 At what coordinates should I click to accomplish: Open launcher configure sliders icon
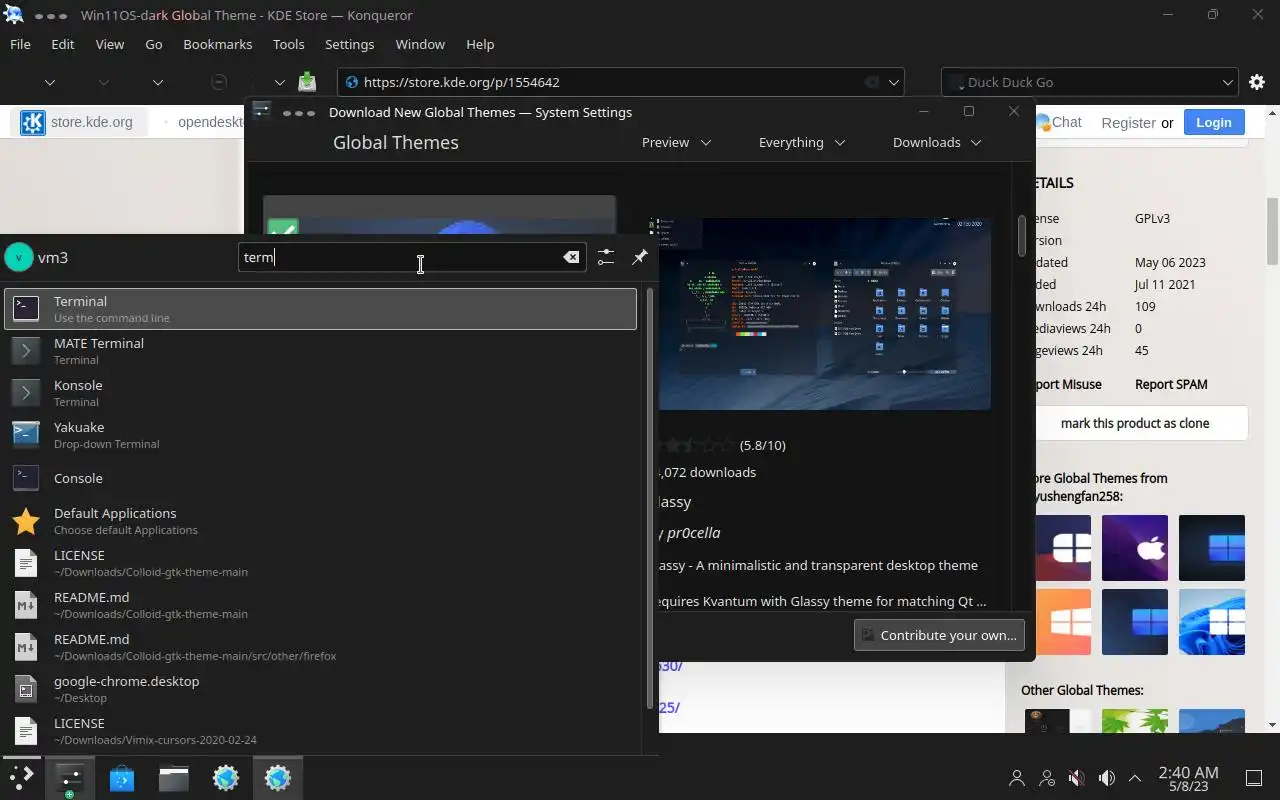click(x=606, y=257)
